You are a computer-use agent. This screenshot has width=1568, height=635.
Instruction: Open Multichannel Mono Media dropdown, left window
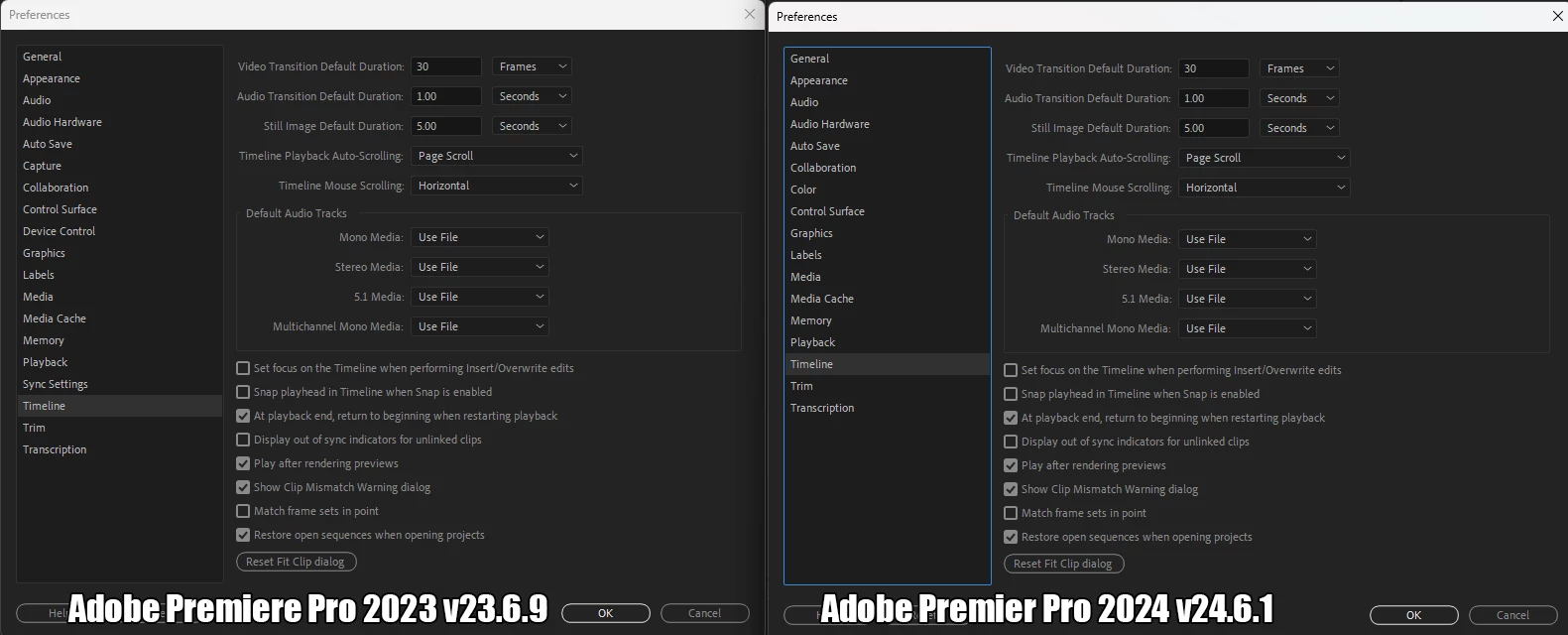480,326
